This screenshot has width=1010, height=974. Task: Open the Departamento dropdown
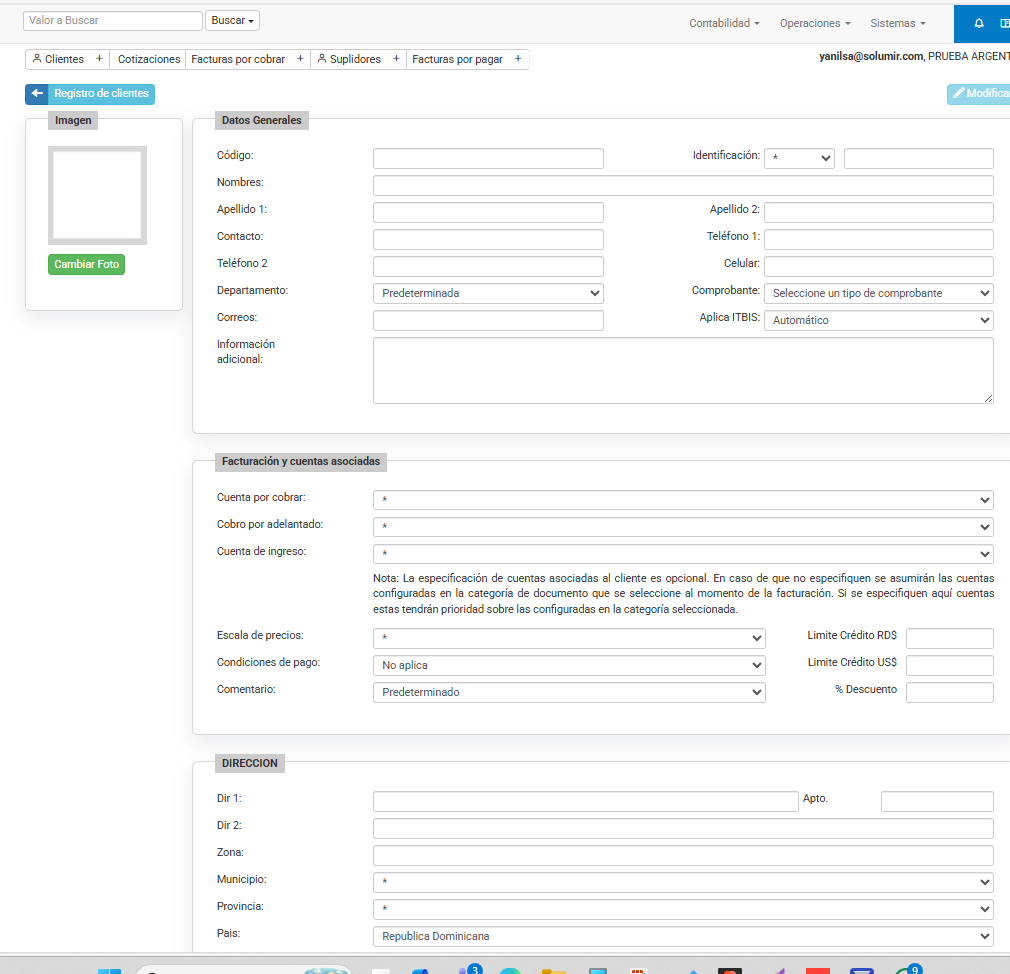coord(488,293)
